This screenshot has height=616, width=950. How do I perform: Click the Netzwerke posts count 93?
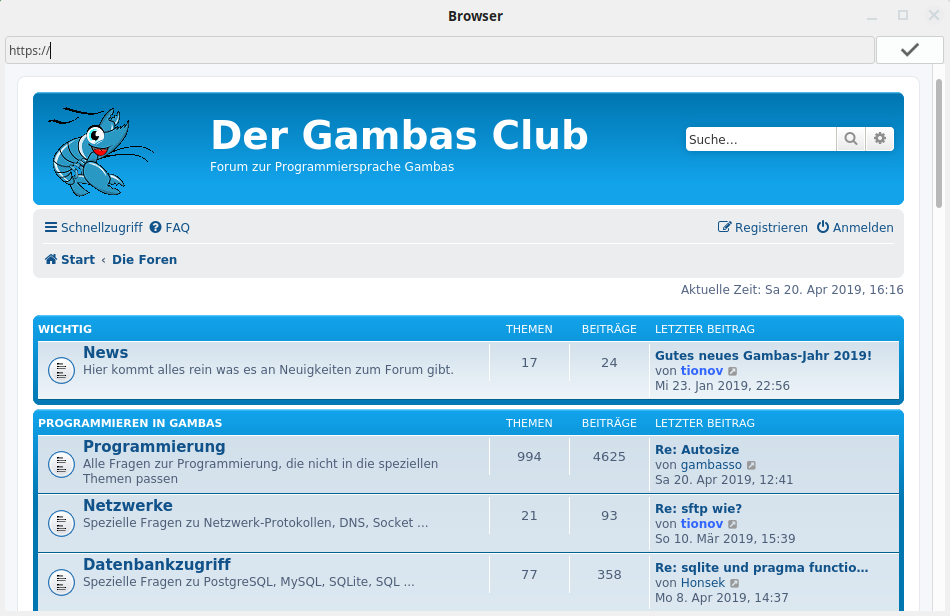pos(609,516)
